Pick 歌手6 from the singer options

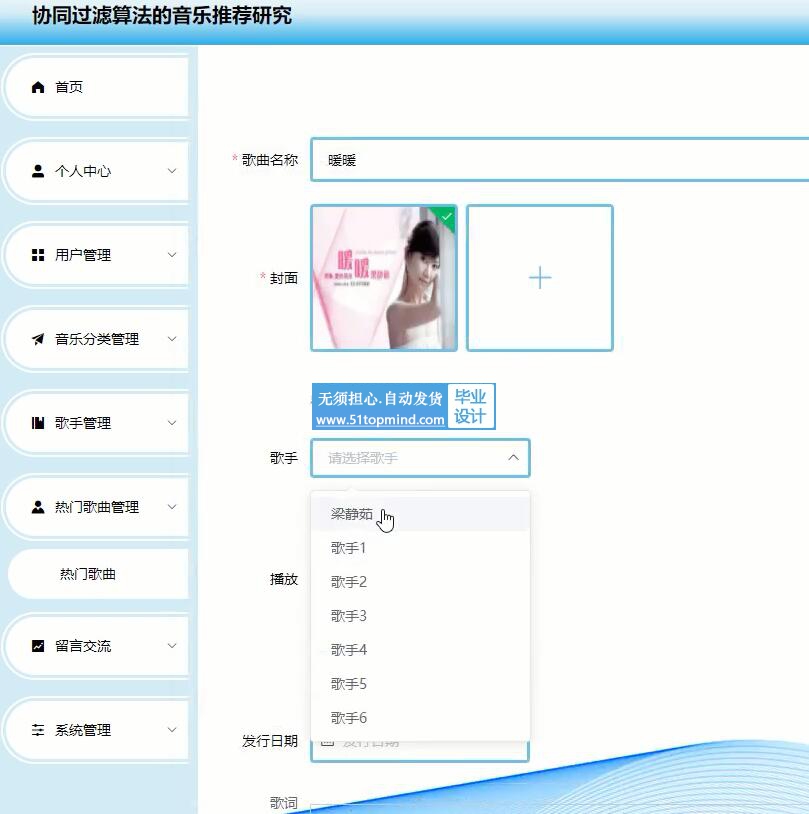click(349, 718)
